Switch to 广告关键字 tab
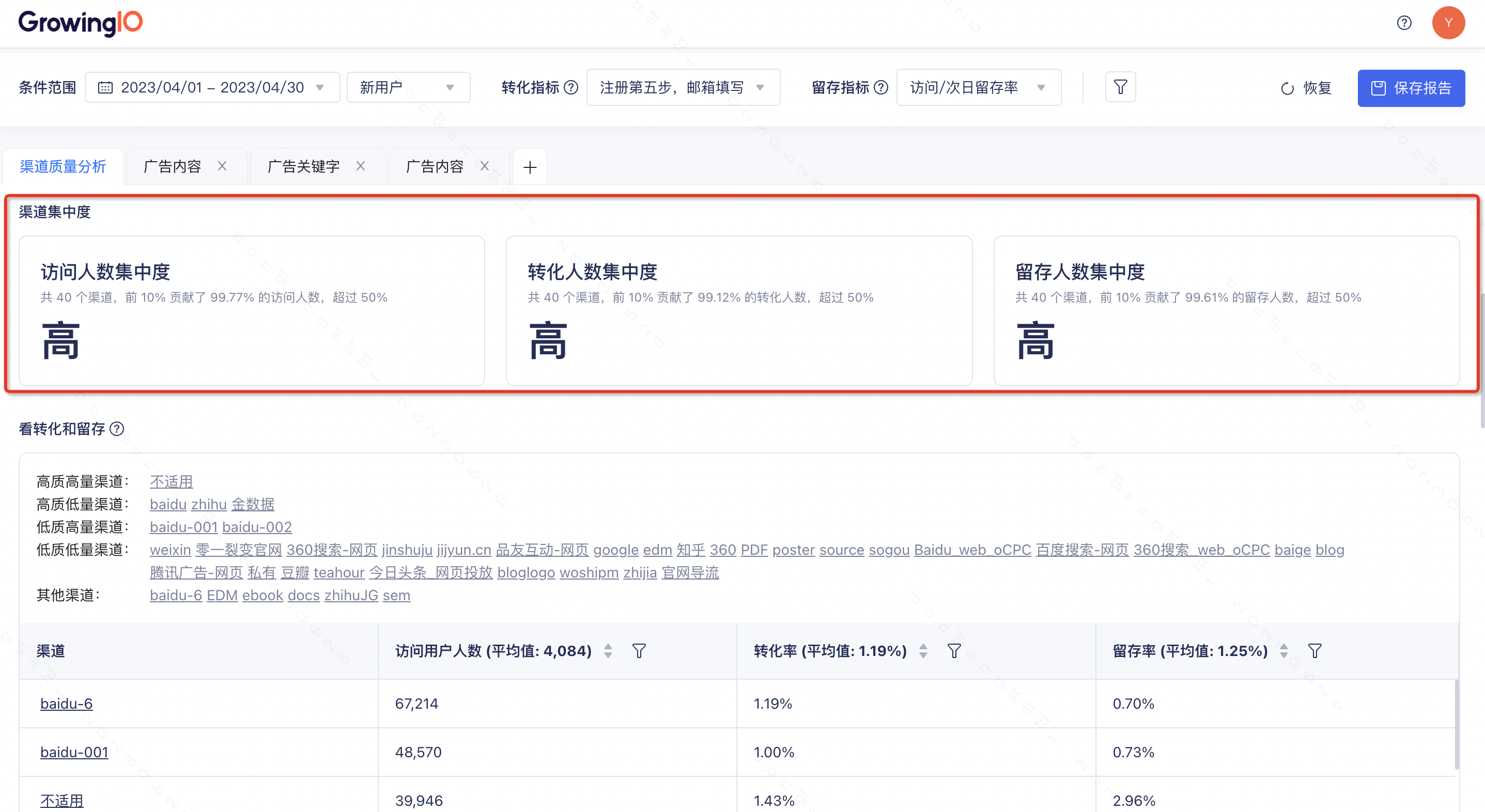1485x812 pixels. 304,166
